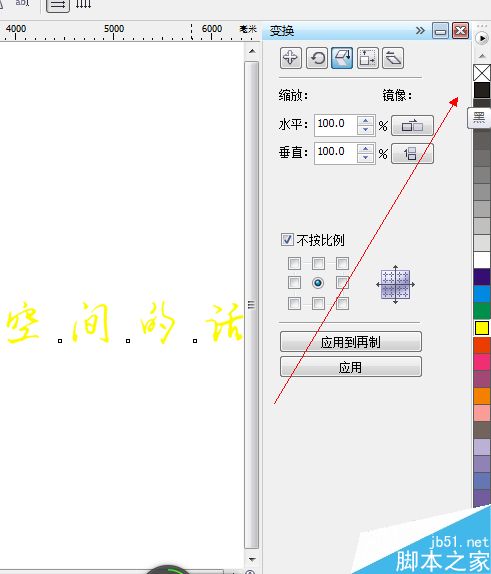The height and width of the screenshot is (574, 491).
Task: Select the Scale and Mirror transform tab
Action: (x=342, y=58)
